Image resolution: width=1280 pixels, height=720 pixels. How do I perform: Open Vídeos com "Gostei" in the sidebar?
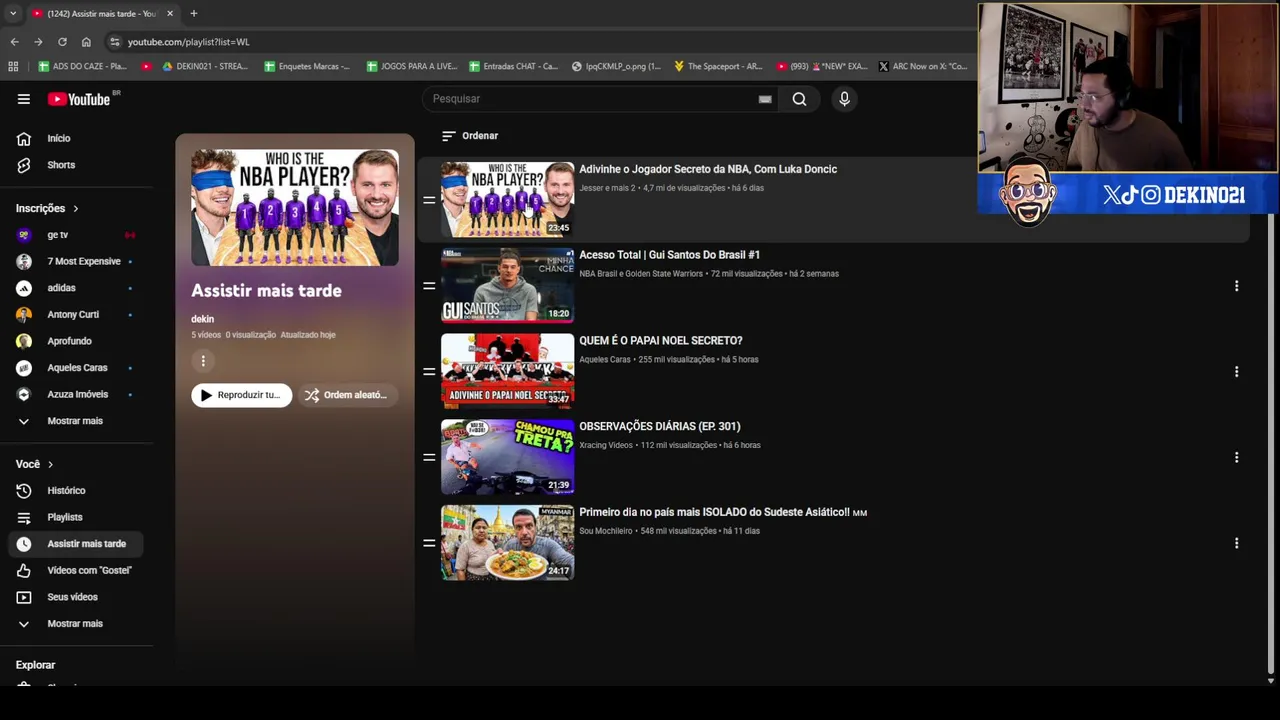pos(76,570)
